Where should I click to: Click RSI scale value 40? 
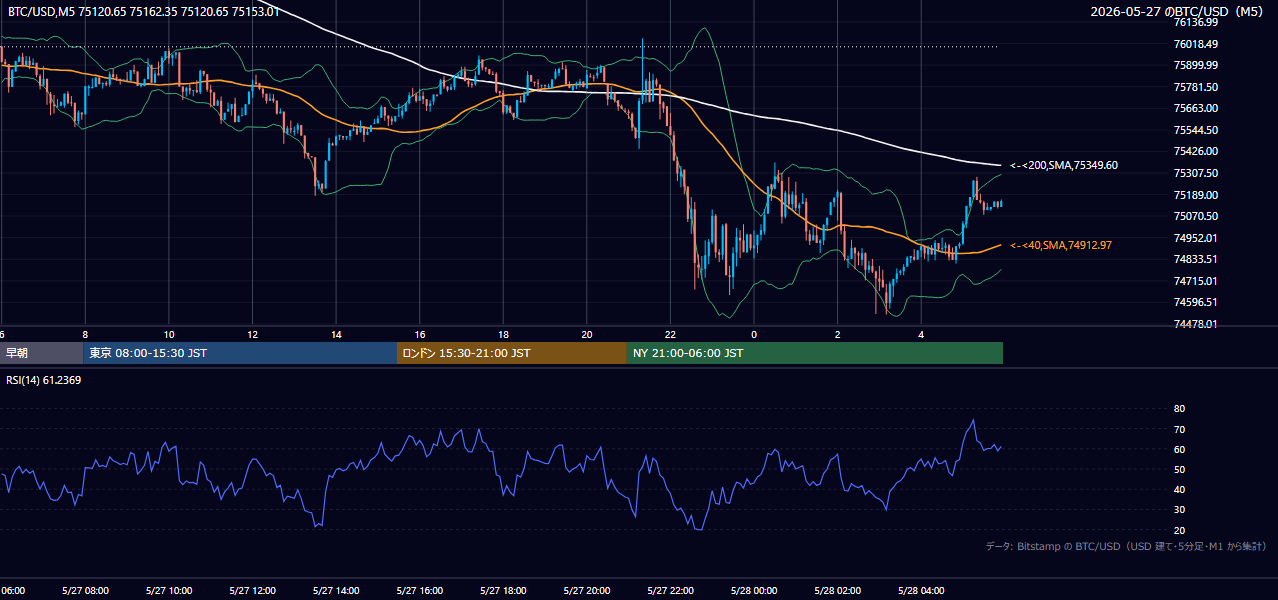tap(1179, 489)
